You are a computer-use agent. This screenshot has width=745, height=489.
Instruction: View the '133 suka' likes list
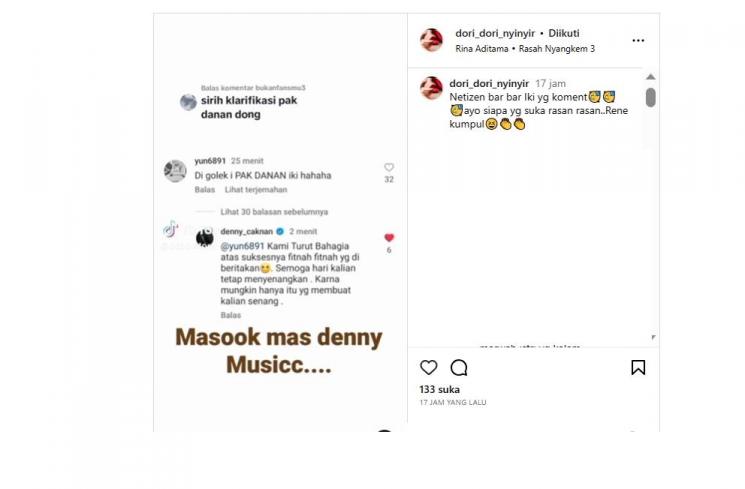coord(439,389)
